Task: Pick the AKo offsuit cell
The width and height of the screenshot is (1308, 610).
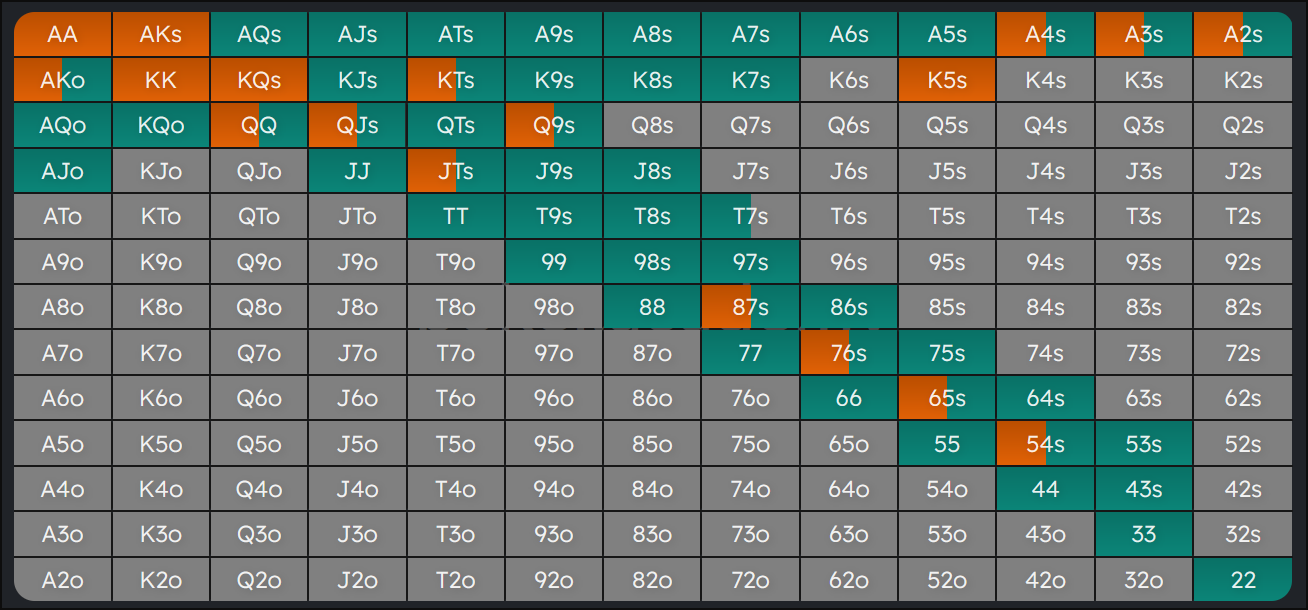Action: [62, 80]
